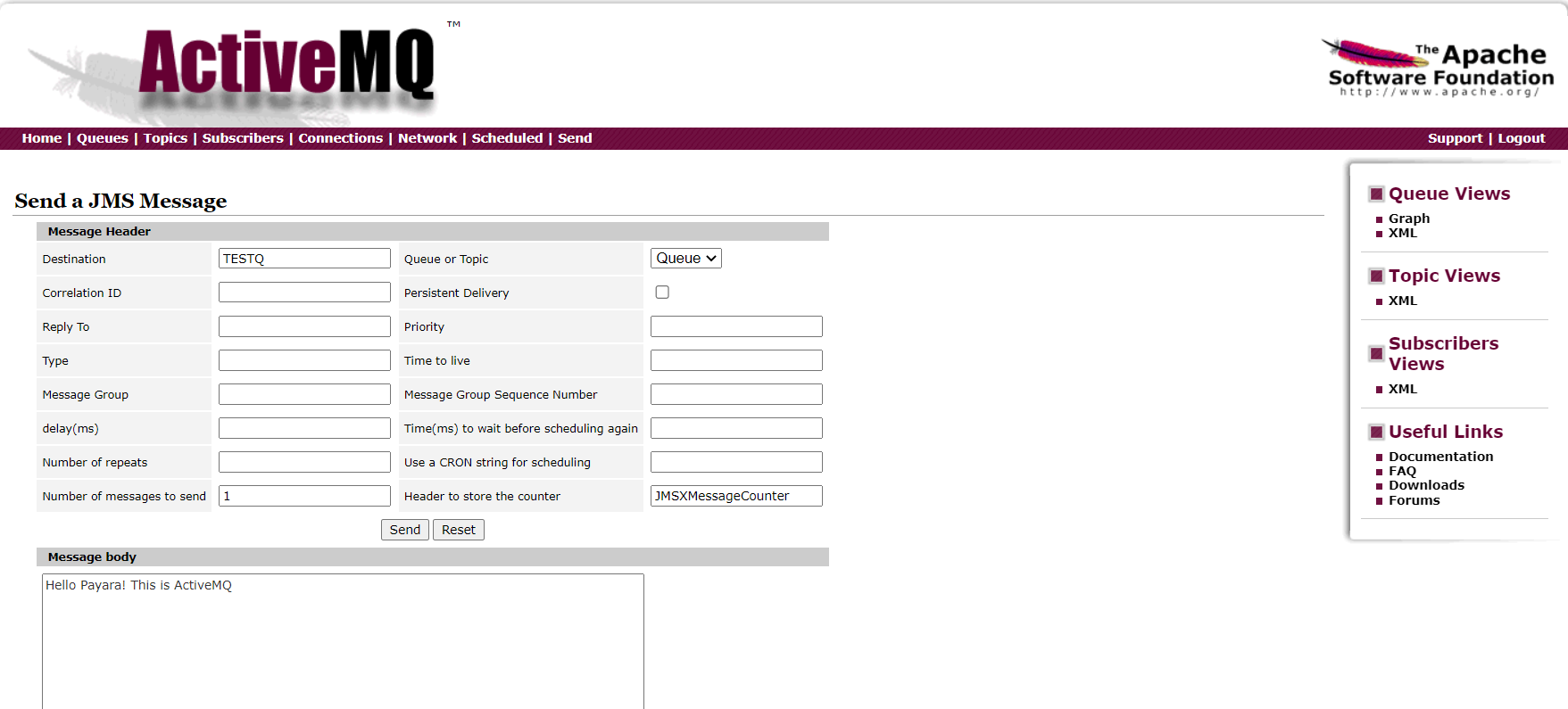
Task: Click the Useful Links square icon
Action: tap(1376, 433)
